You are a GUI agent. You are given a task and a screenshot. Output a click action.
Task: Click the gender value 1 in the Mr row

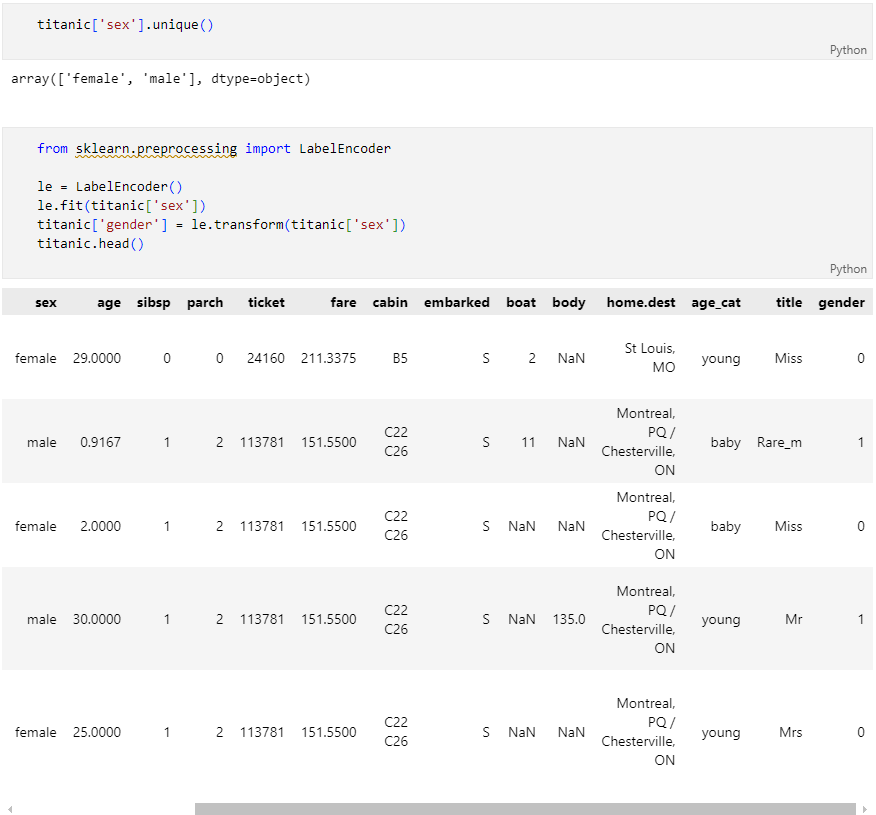861,619
